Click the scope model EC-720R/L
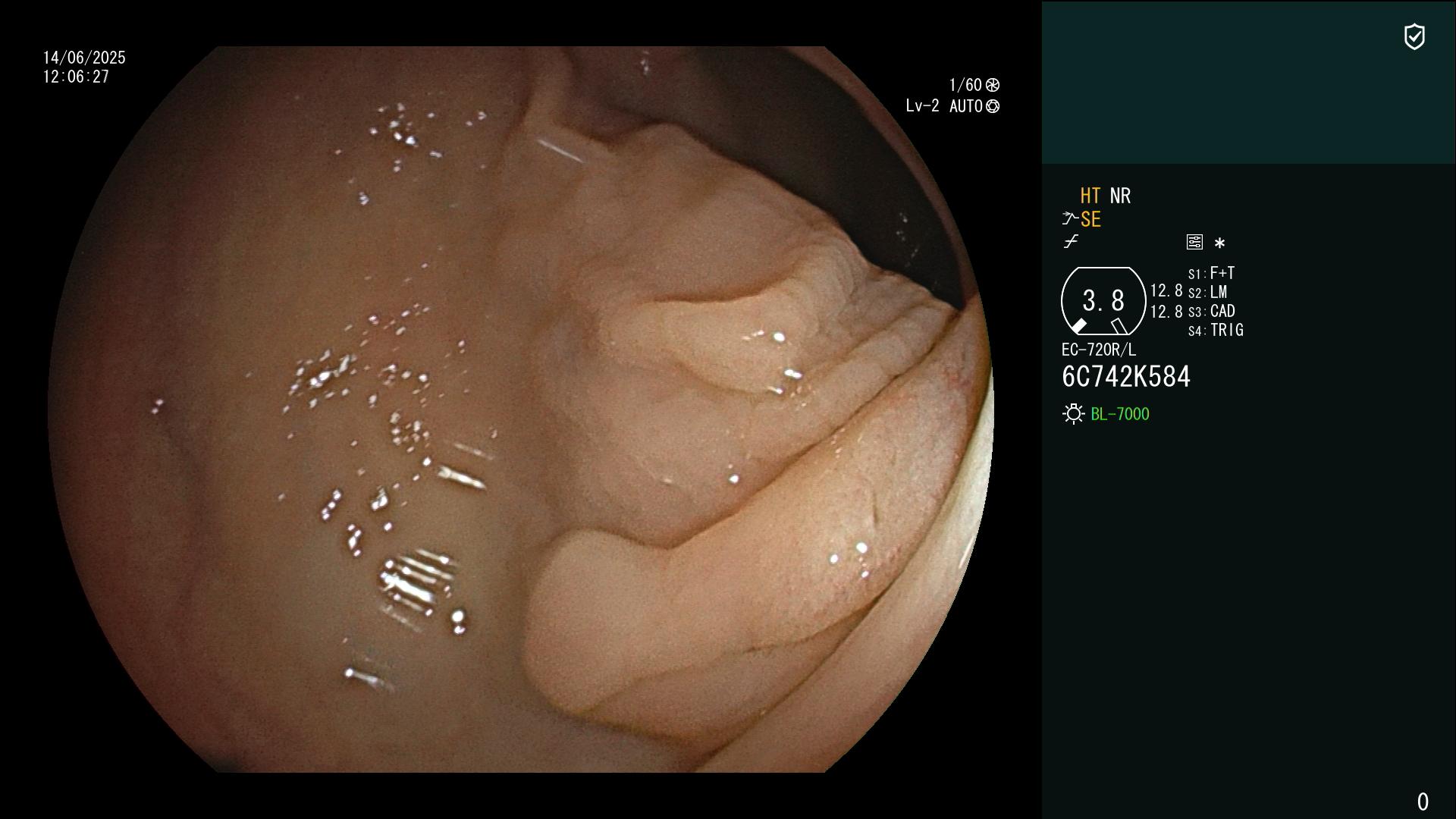The image size is (1456, 819). pyautogui.click(x=1099, y=350)
